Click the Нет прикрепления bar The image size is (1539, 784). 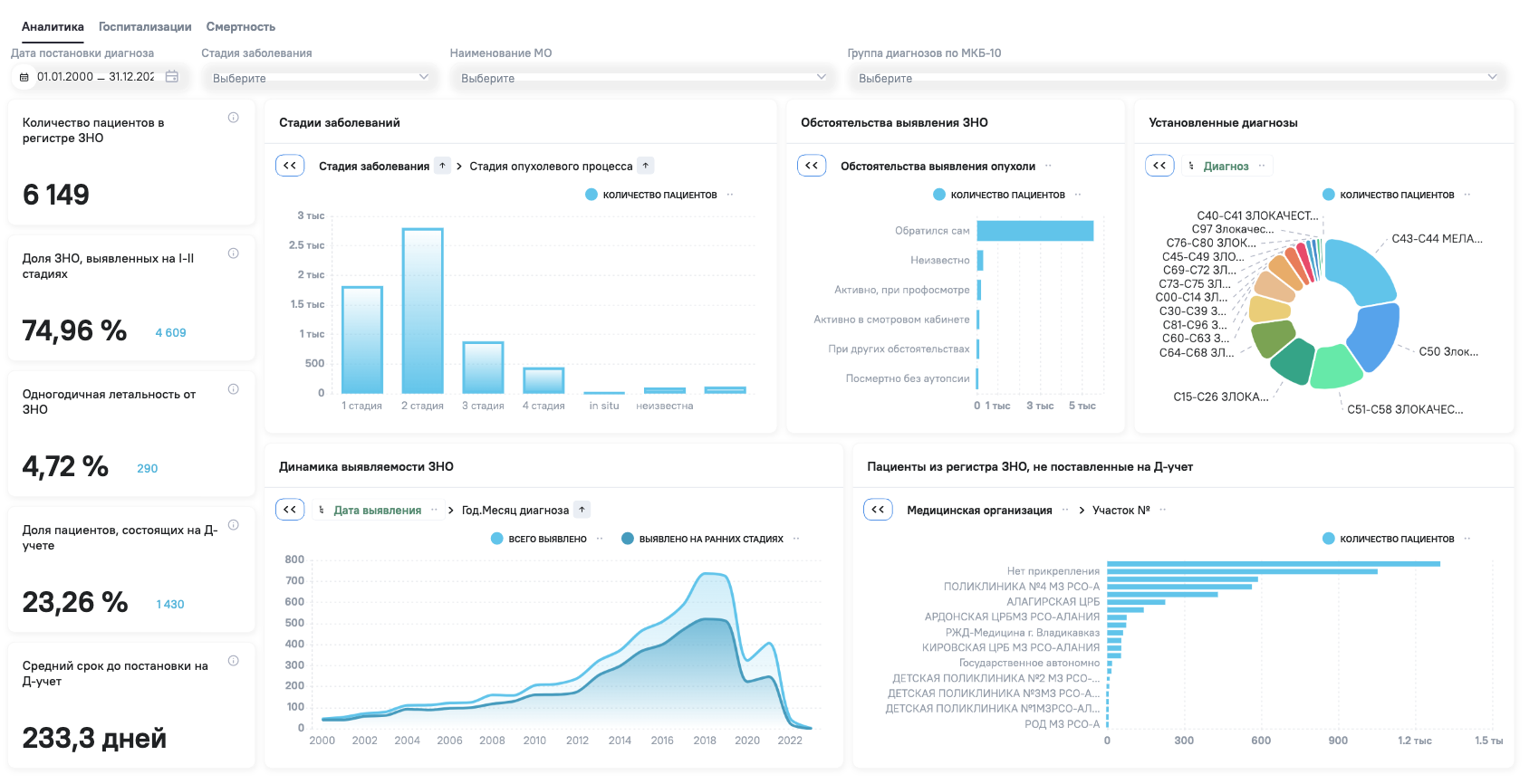[x=1243, y=571]
